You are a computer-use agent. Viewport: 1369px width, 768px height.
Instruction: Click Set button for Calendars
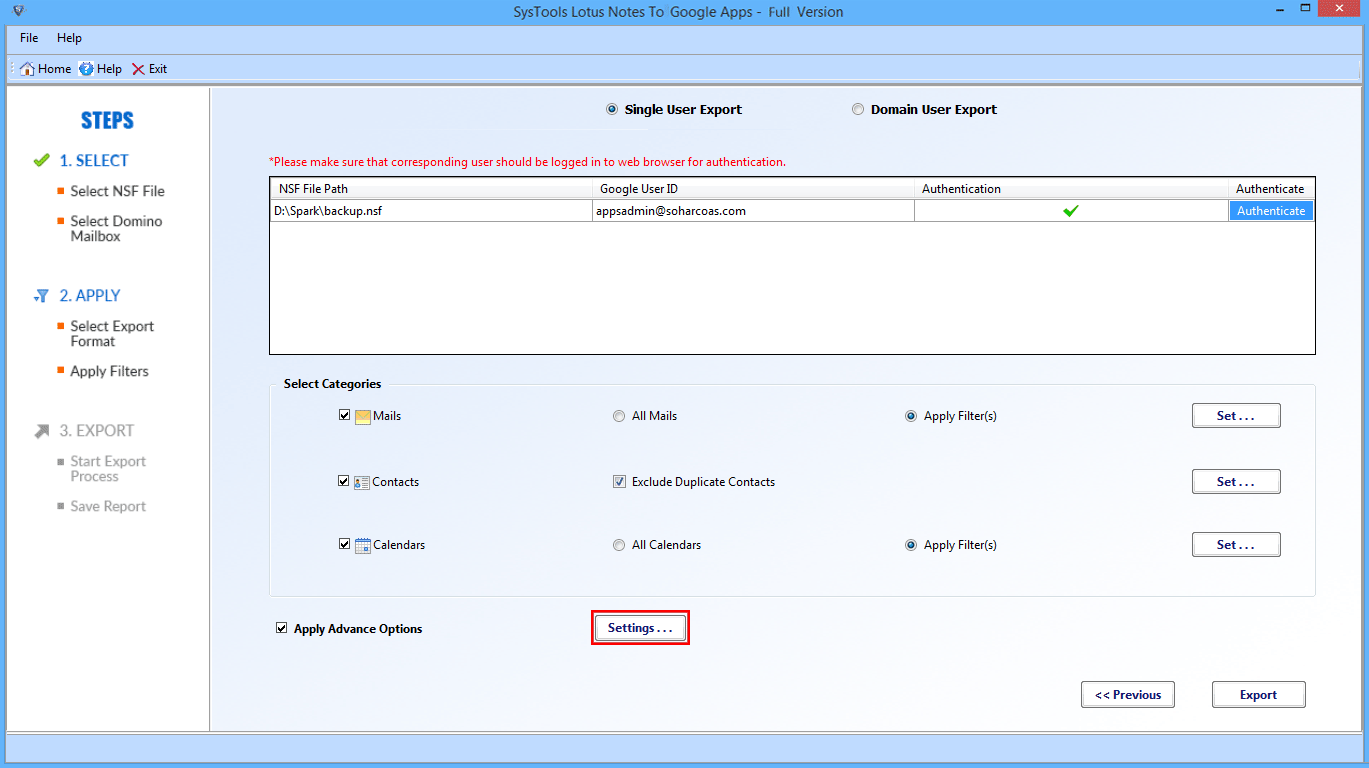(1236, 545)
